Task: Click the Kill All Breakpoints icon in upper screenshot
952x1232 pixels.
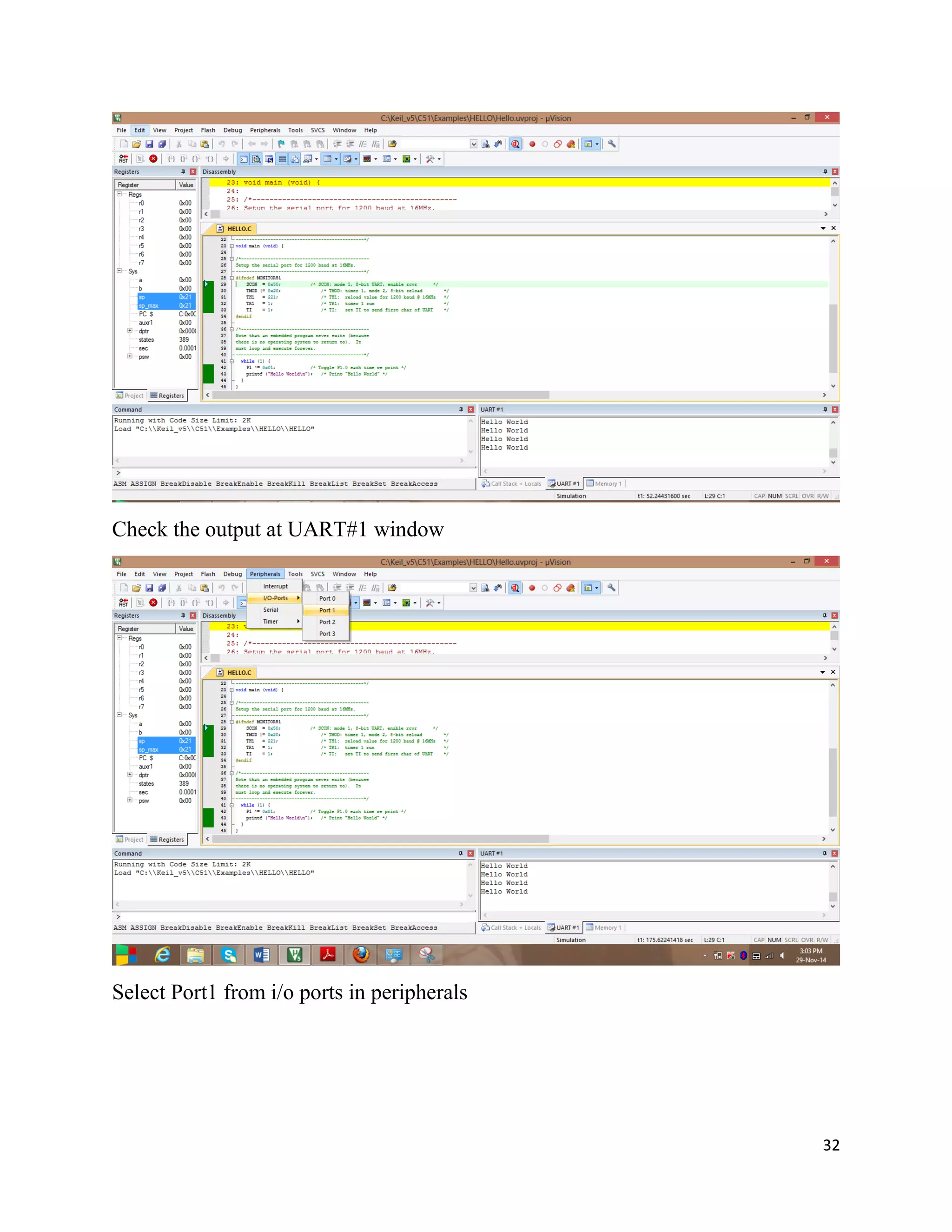Action: (571, 144)
